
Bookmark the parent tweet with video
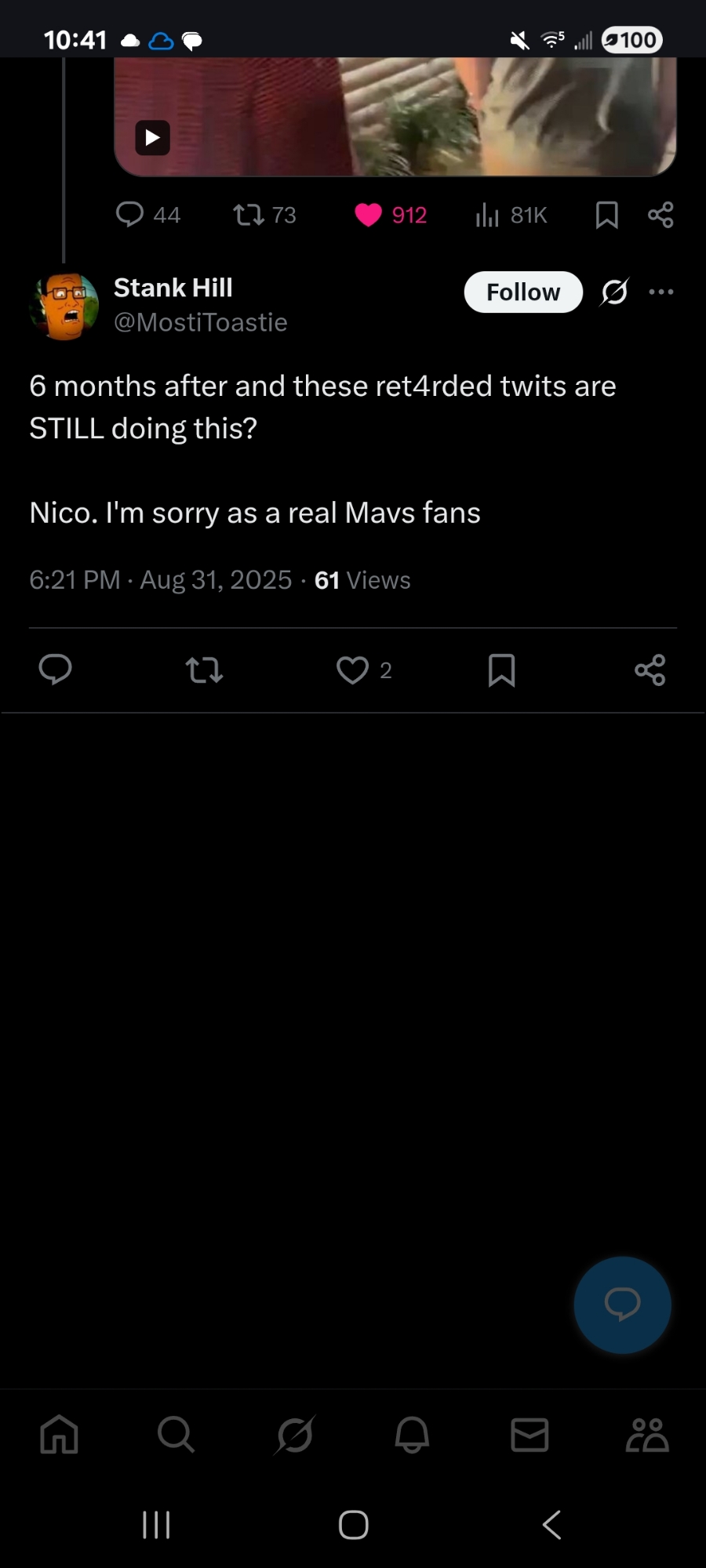pyautogui.click(x=606, y=214)
